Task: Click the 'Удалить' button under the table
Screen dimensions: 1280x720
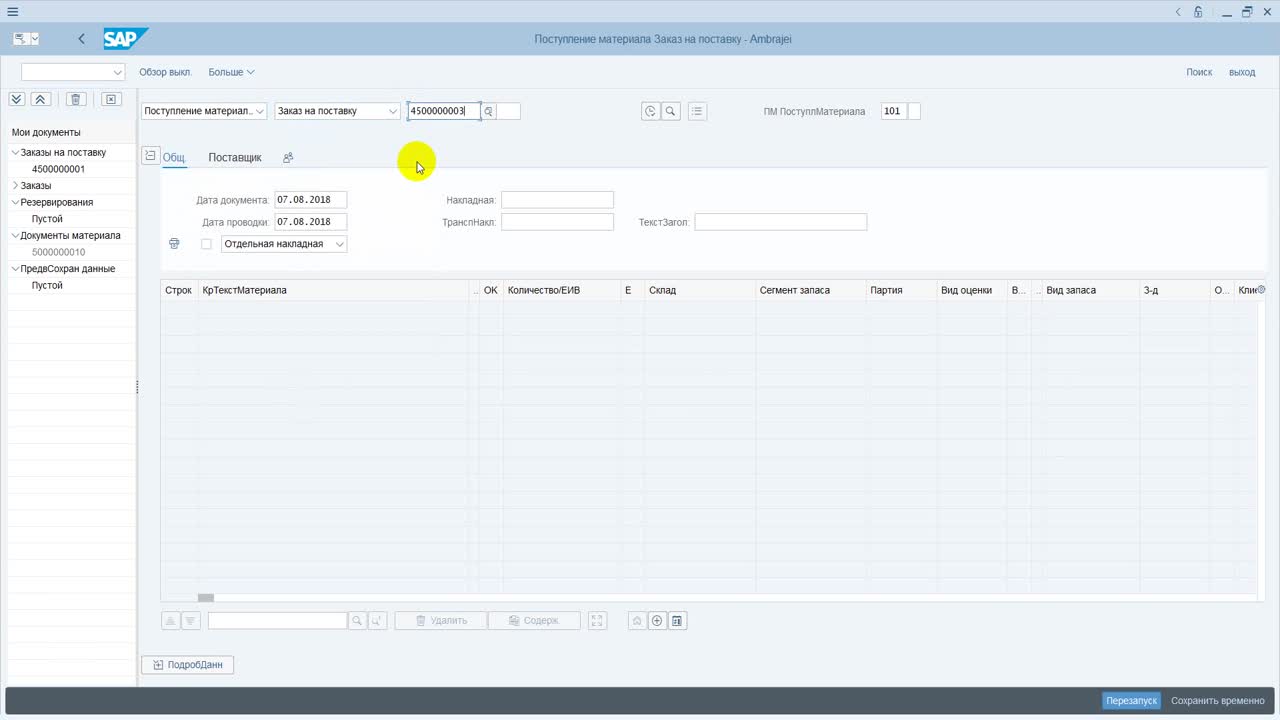Action: click(441, 621)
